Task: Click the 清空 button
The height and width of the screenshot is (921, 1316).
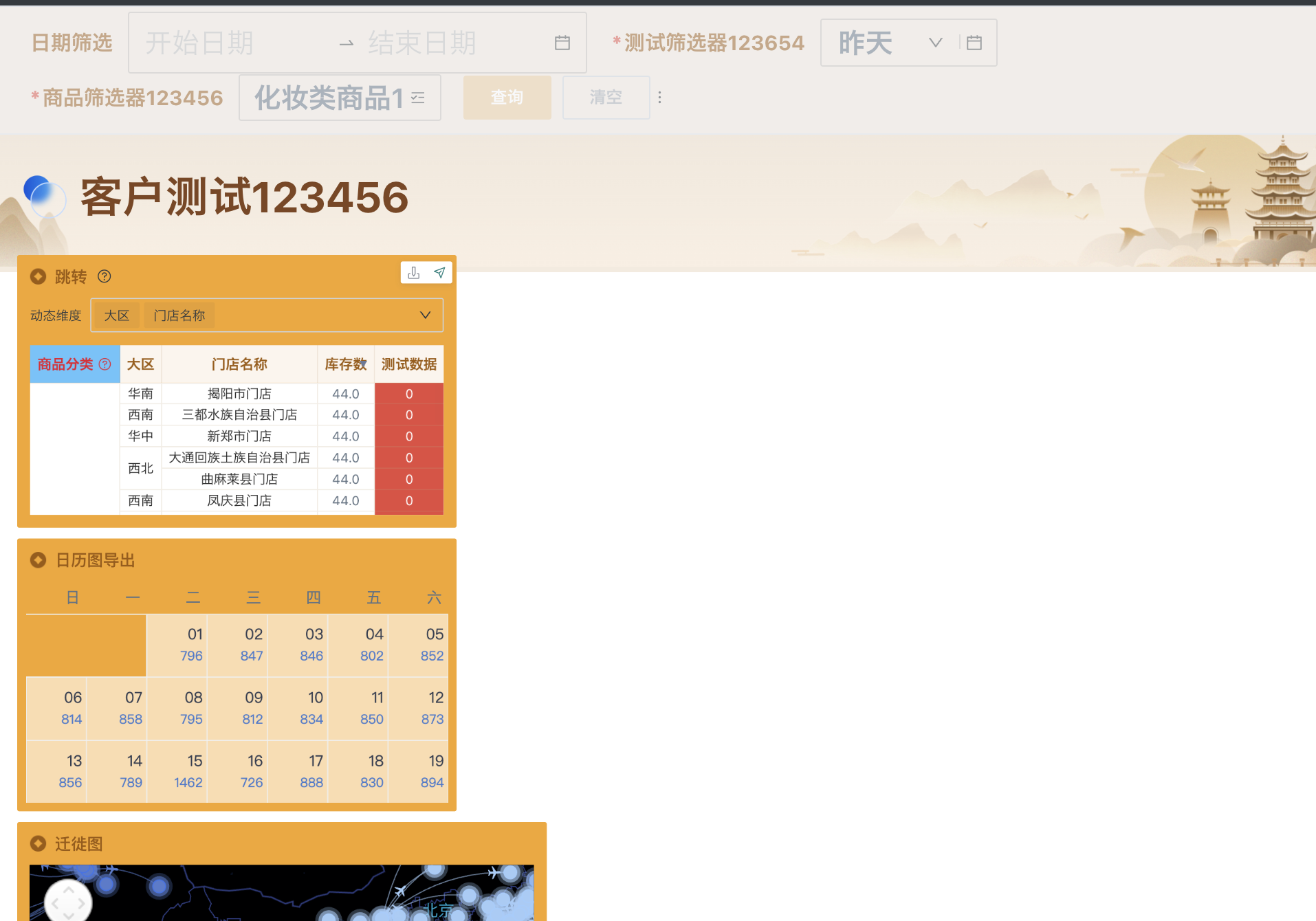Action: pos(605,98)
